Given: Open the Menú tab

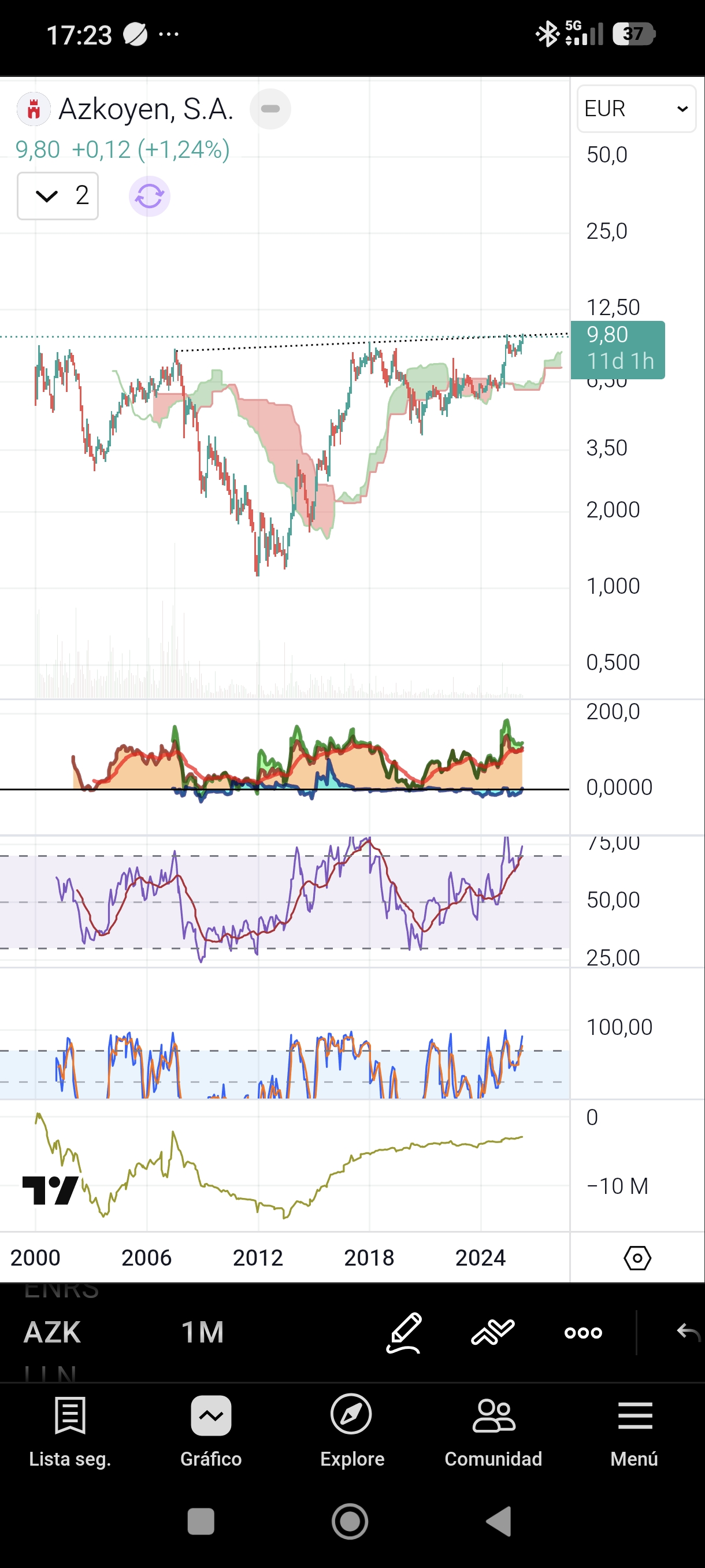Looking at the screenshot, I should 634,1430.
